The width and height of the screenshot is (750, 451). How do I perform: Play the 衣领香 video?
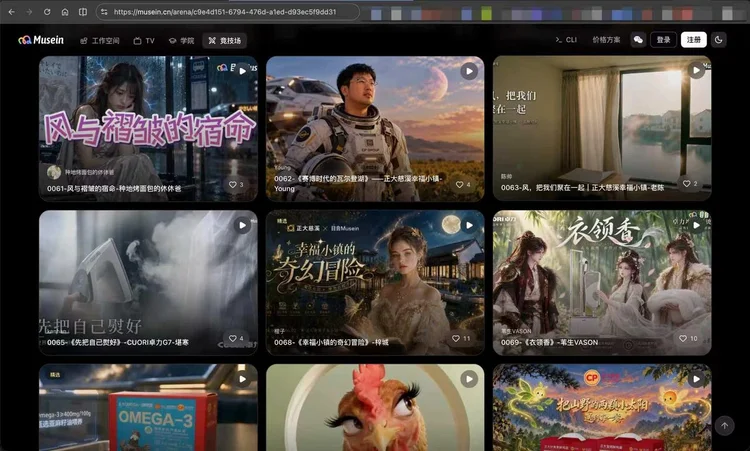696,225
